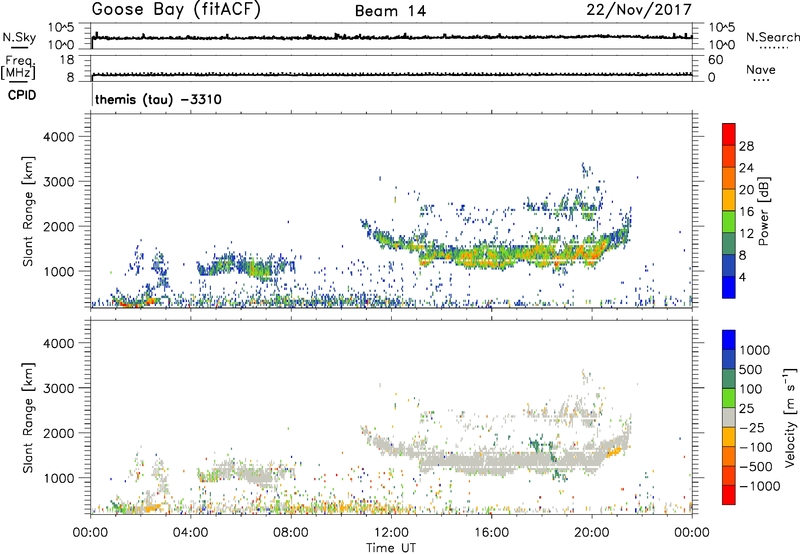Click the 500 label on Velocity color bar
The height and width of the screenshot is (554, 800).
751,369
